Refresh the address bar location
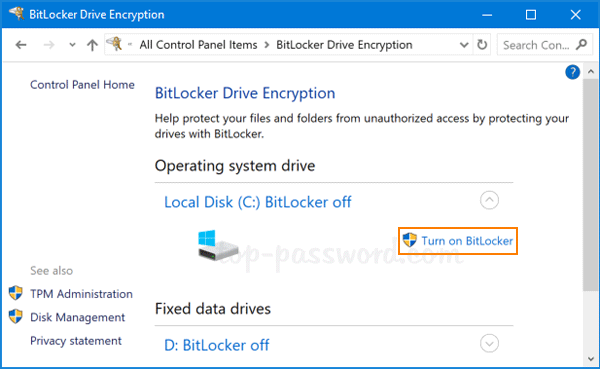Viewport: 600px width, 369px height. (x=482, y=45)
